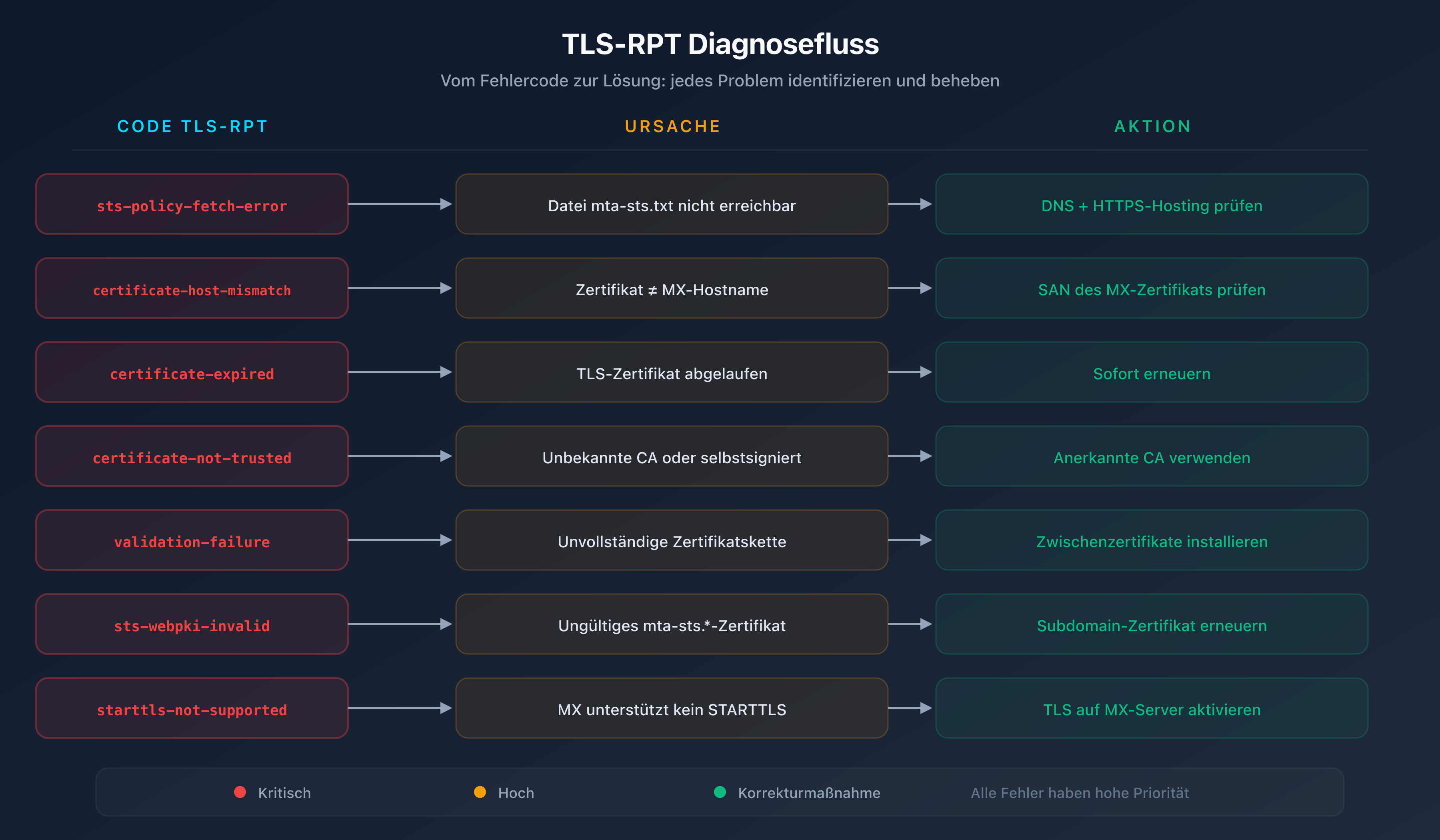Screen dimensions: 1440x840
Task: Select the URSACHE column header
Action: (x=672, y=126)
